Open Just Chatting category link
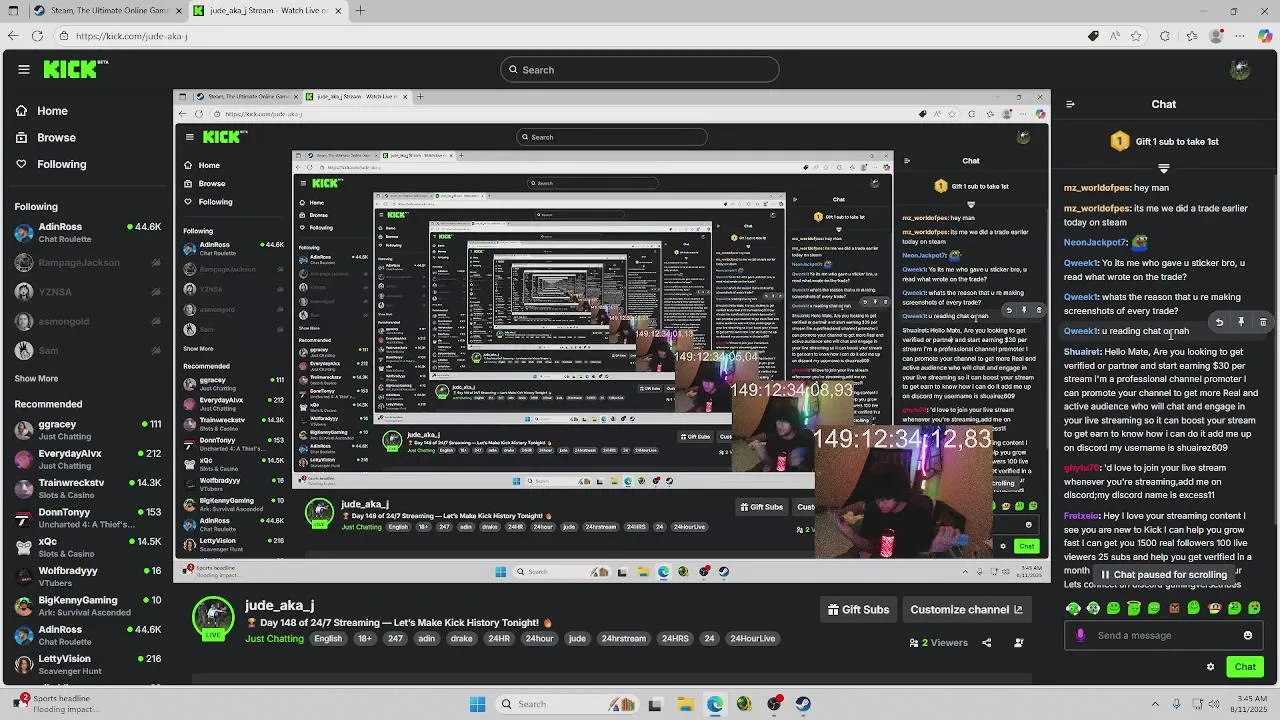Viewport: 1280px width, 720px height. pyautogui.click(x=274, y=639)
